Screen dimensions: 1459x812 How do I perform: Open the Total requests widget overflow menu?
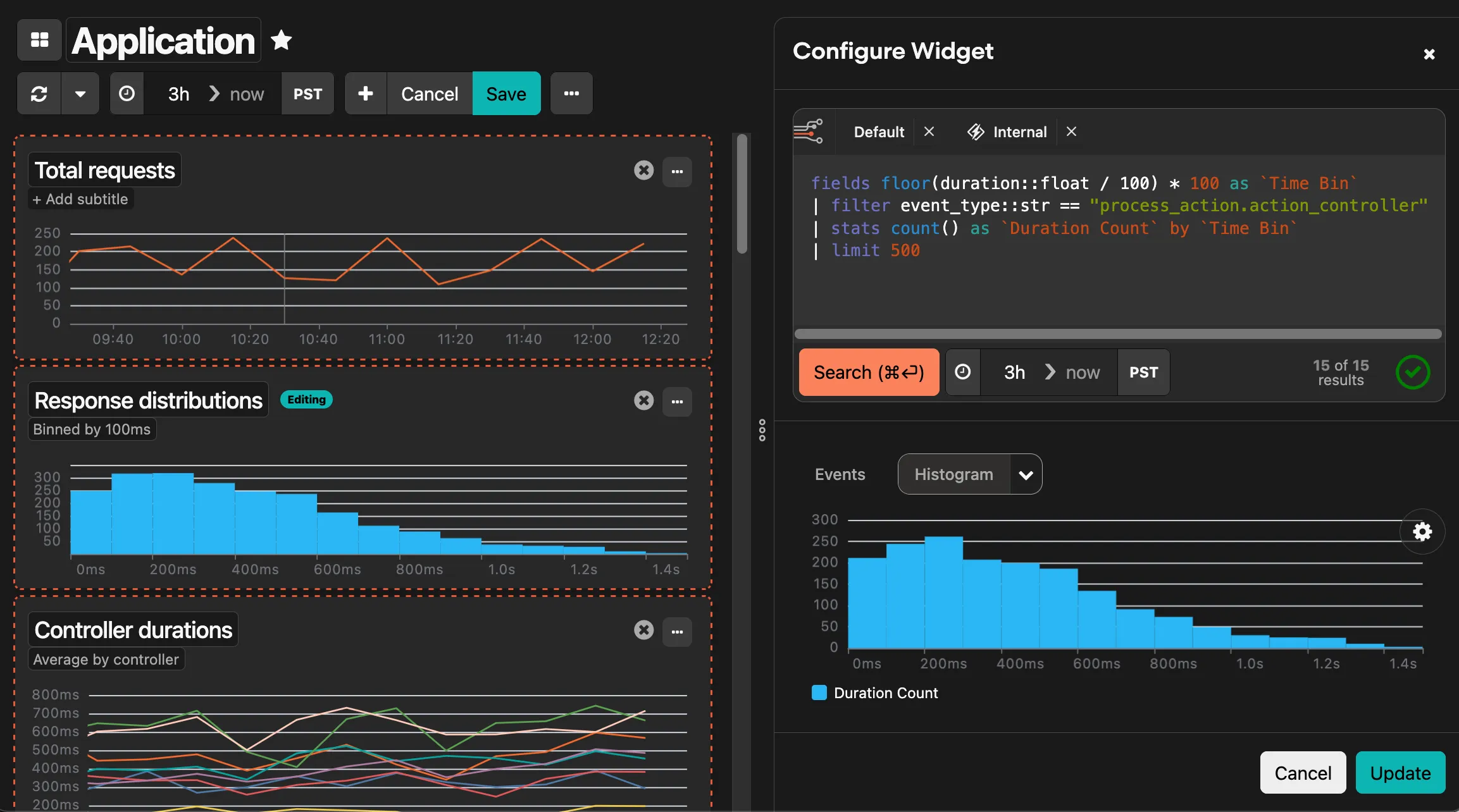(677, 171)
